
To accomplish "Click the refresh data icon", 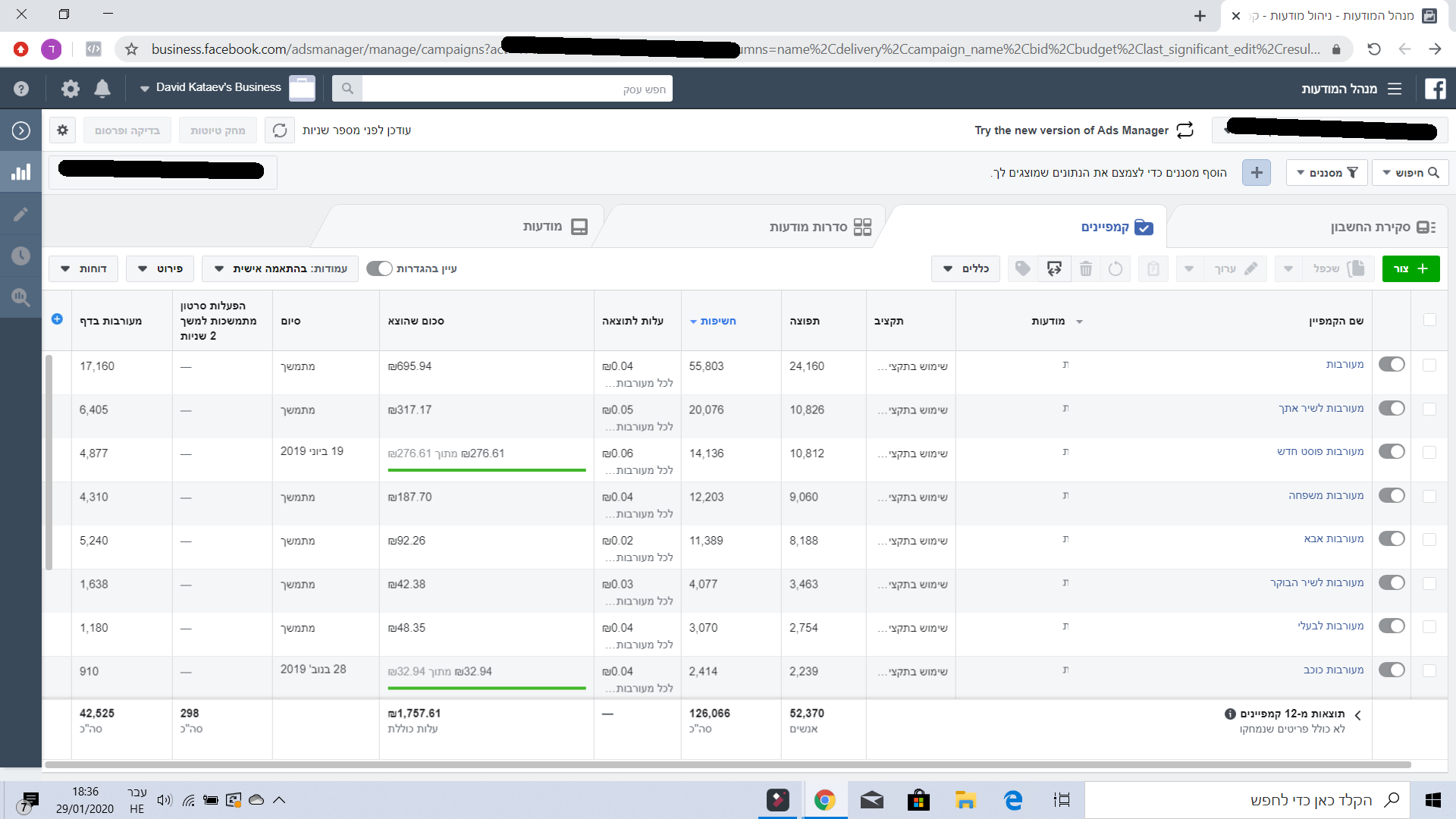I will pyautogui.click(x=280, y=130).
